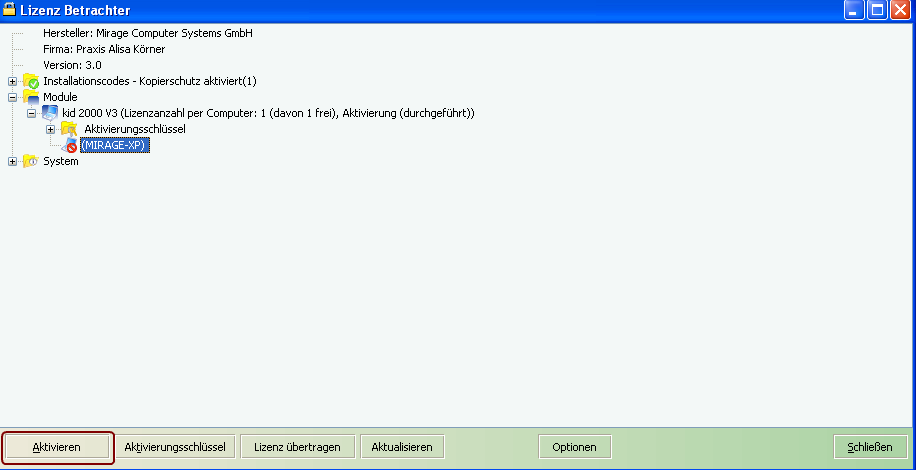Click the Aktivieren button
This screenshot has width=916, height=470.
click(x=57, y=447)
